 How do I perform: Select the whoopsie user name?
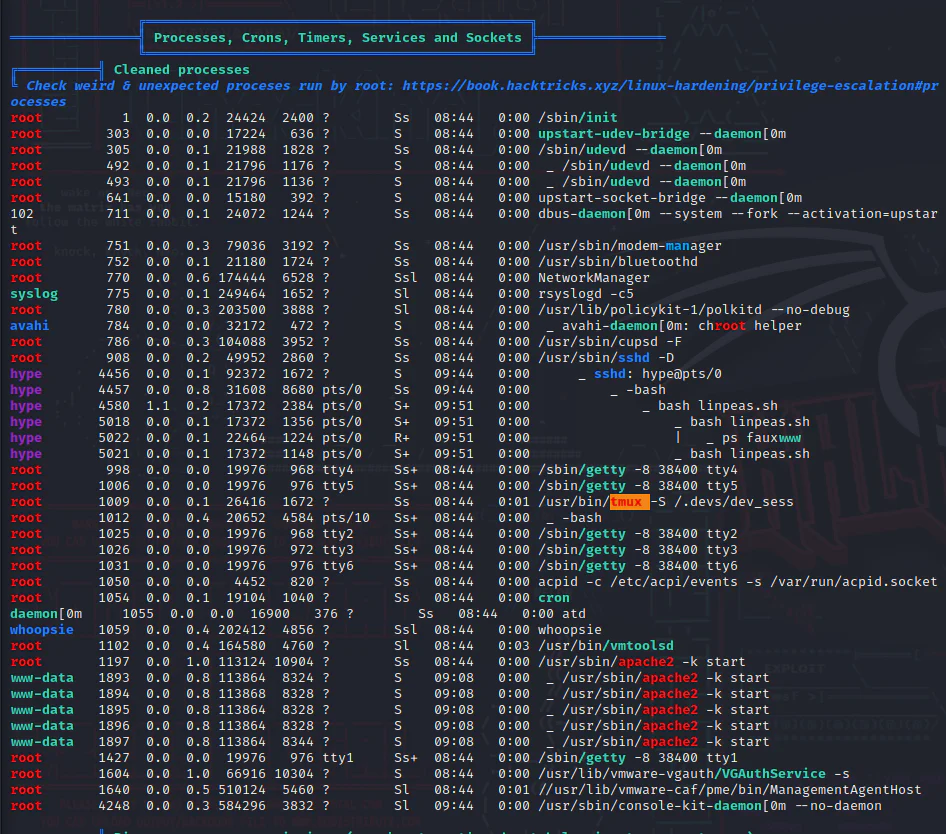42,630
